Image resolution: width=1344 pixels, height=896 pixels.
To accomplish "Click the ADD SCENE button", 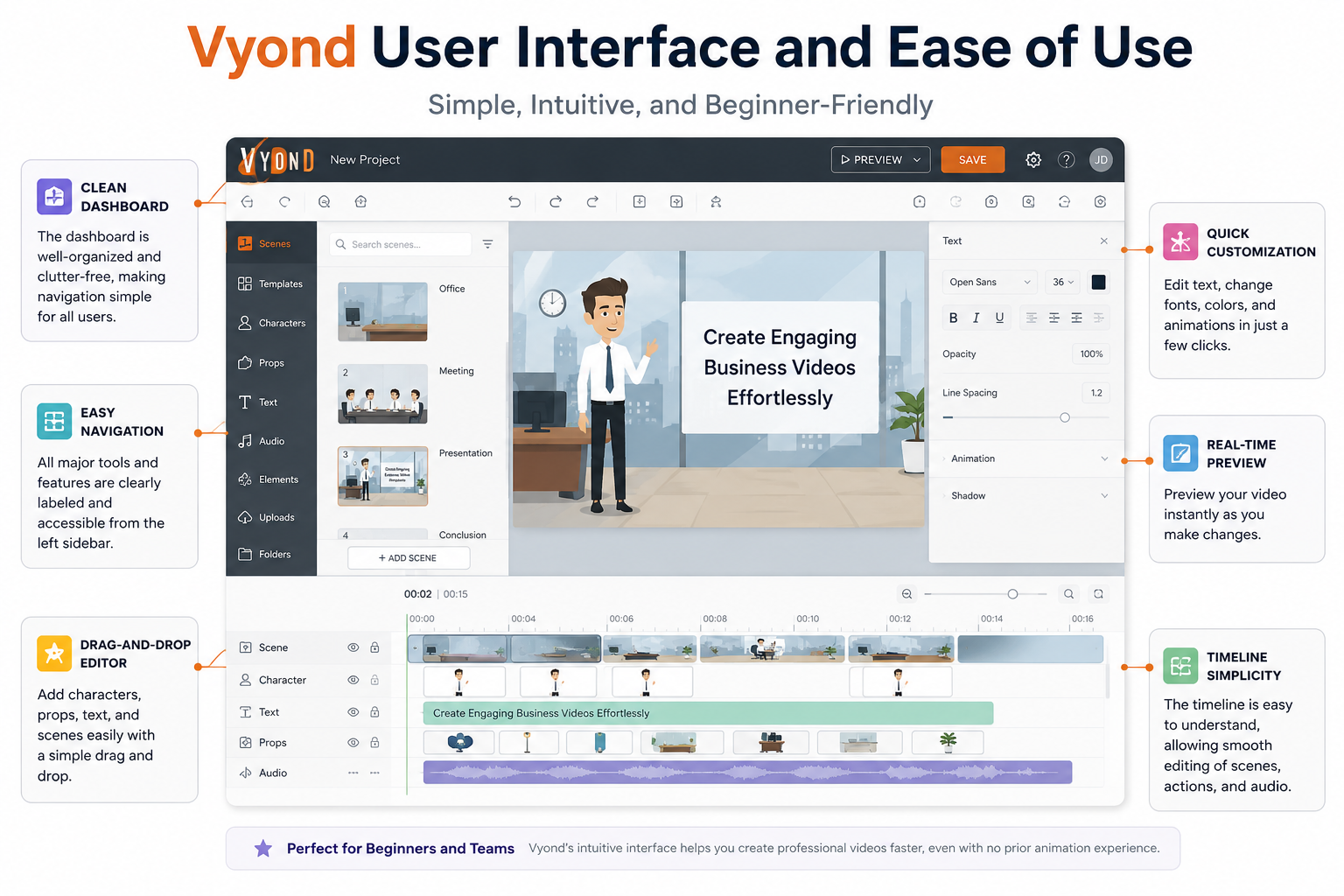I will point(409,558).
